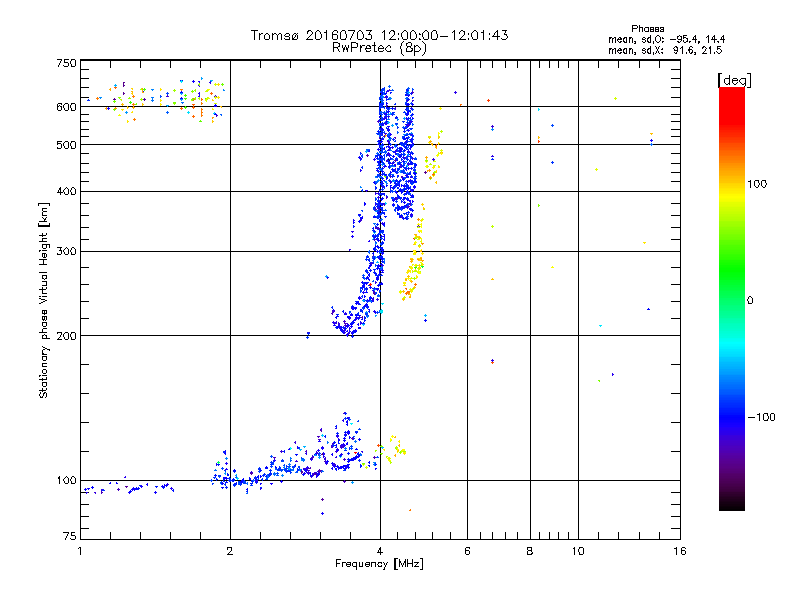Click the colorbar tick label '-100'
Viewport: 800px width, 600px height.
pyautogui.click(x=761, y=417)
